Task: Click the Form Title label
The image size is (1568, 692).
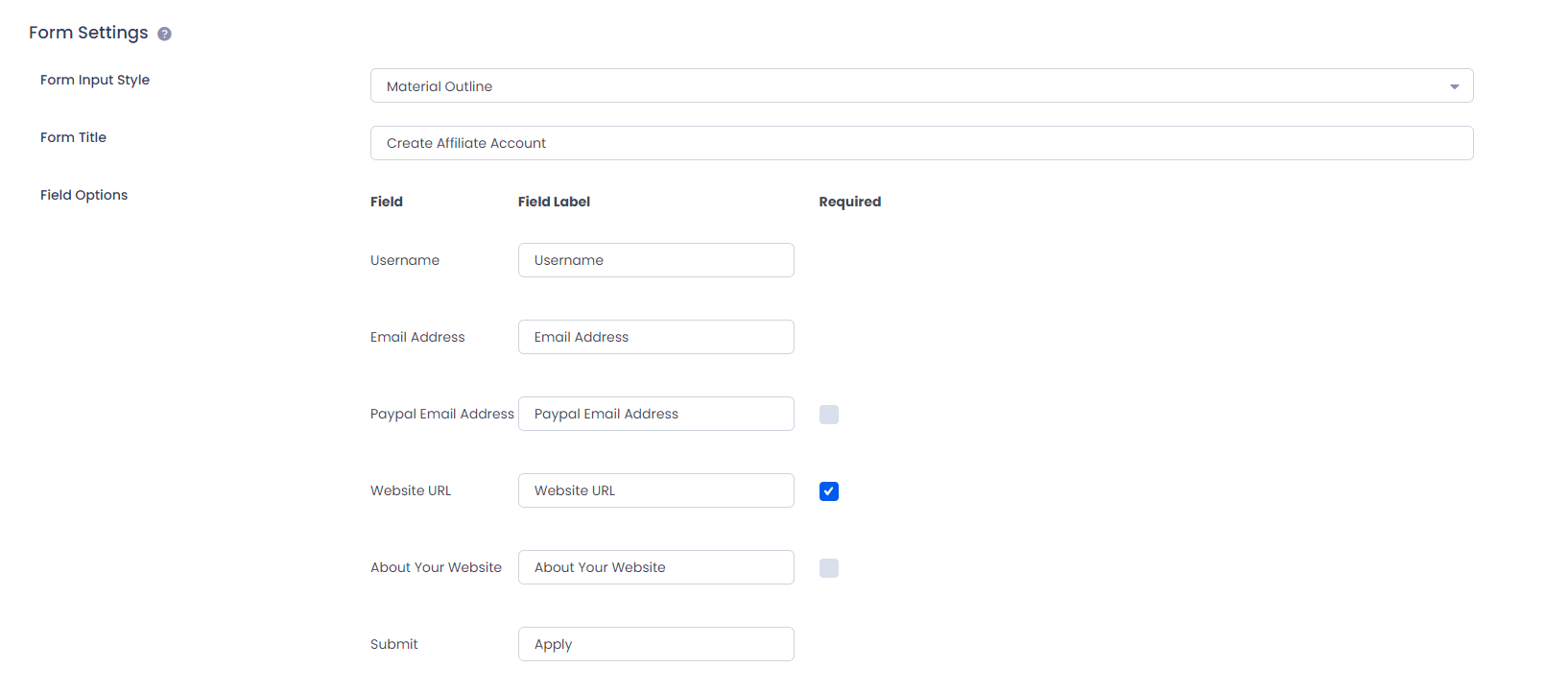Action: click(x=73, y=137)
